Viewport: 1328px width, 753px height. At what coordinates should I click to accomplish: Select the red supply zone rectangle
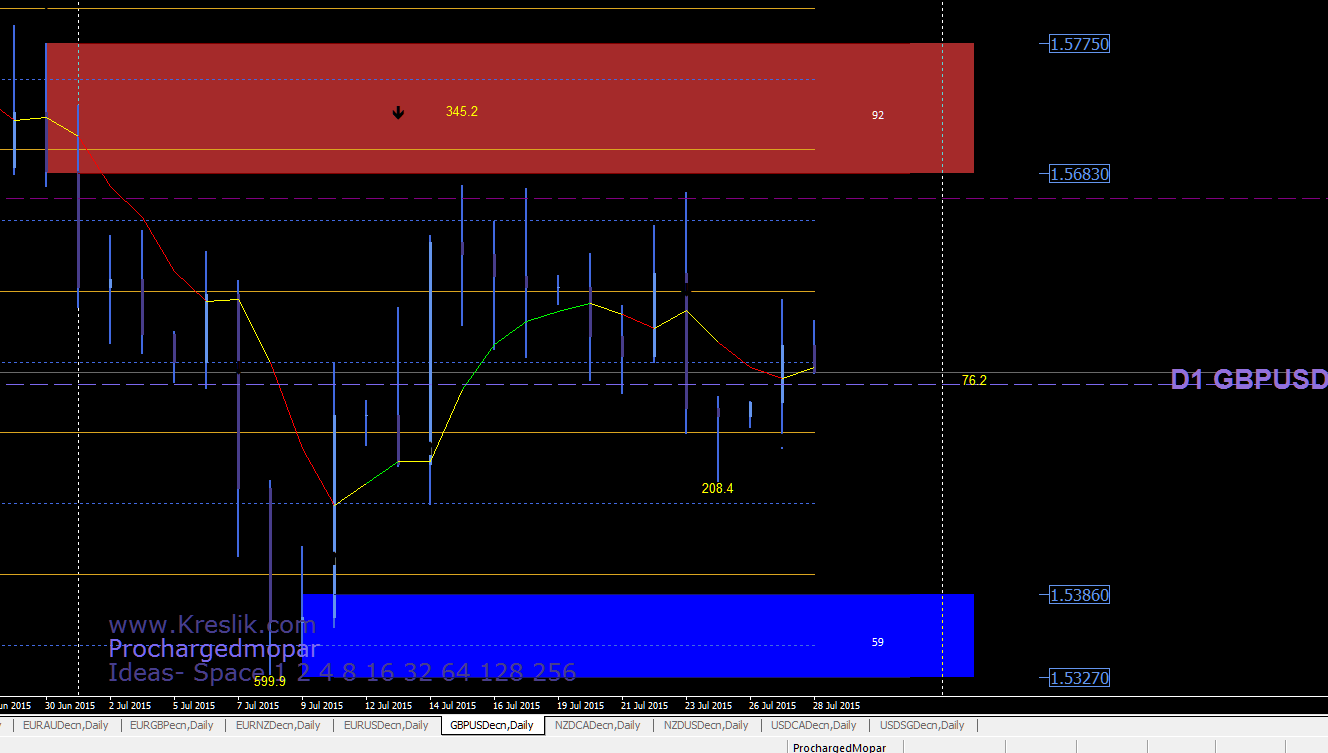pyautogui.click(x=510, y=108)
